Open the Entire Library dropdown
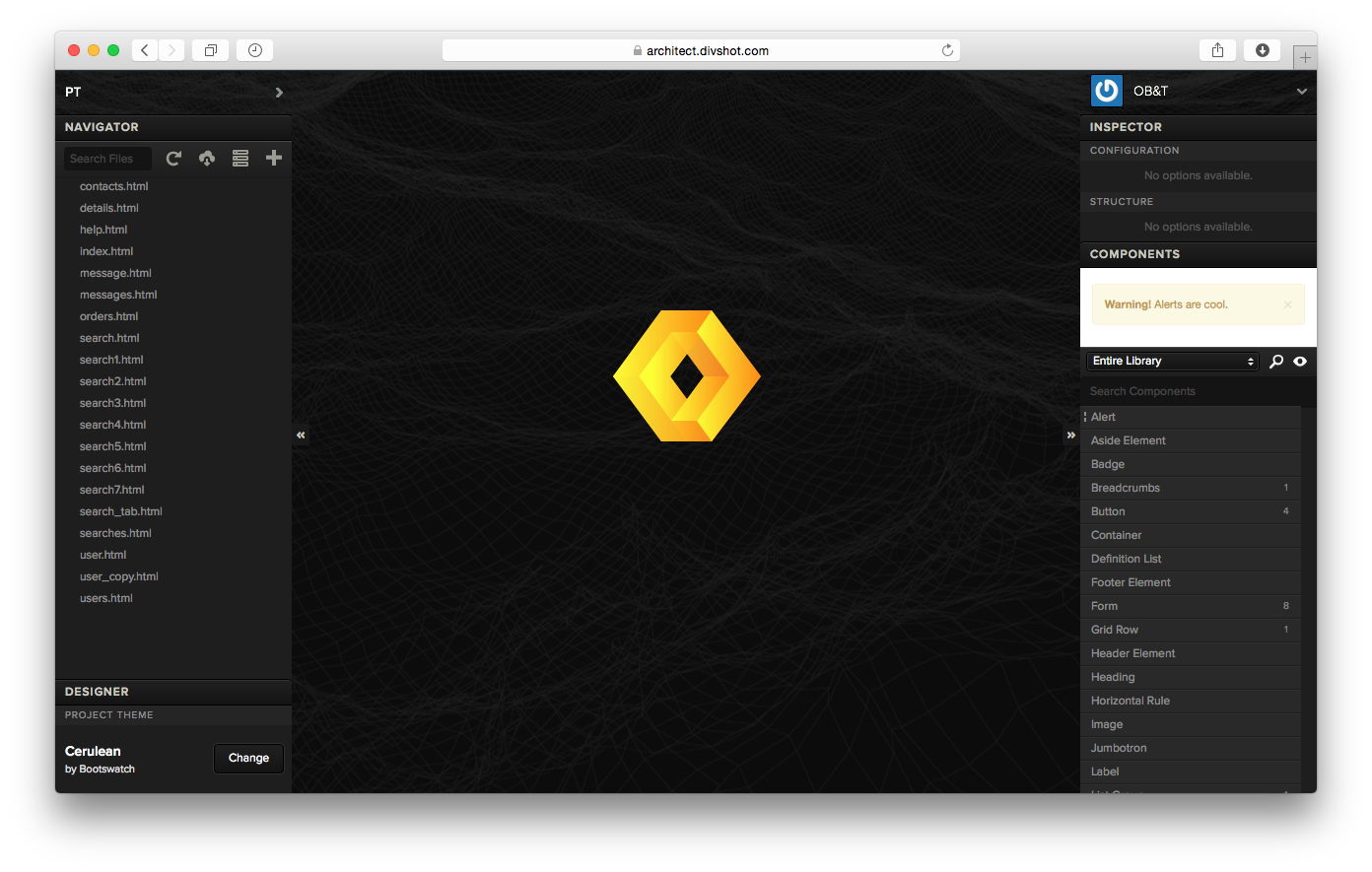 1172,362
